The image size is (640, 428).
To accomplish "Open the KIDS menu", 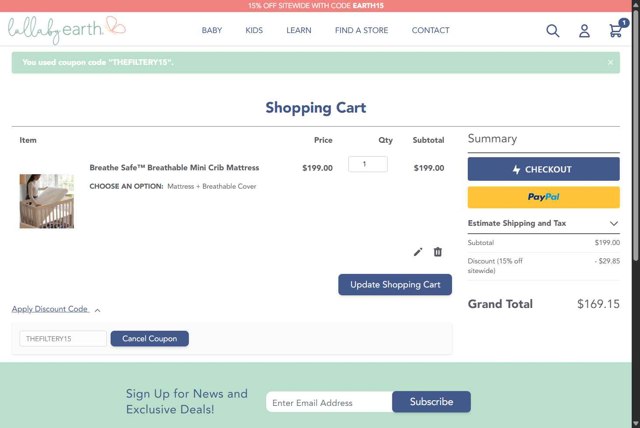I will [254, 30].
